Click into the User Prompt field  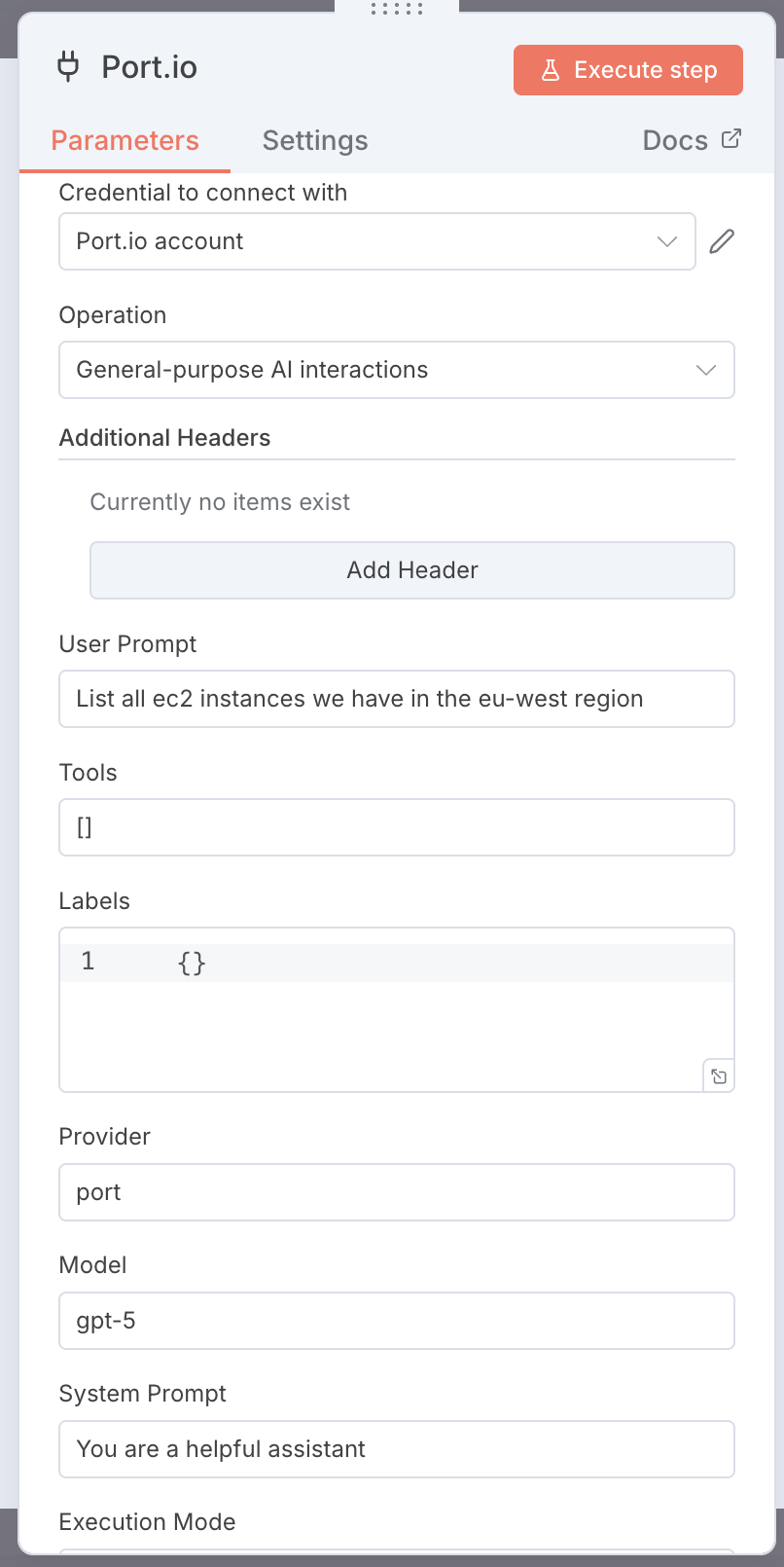coord(396,699)
